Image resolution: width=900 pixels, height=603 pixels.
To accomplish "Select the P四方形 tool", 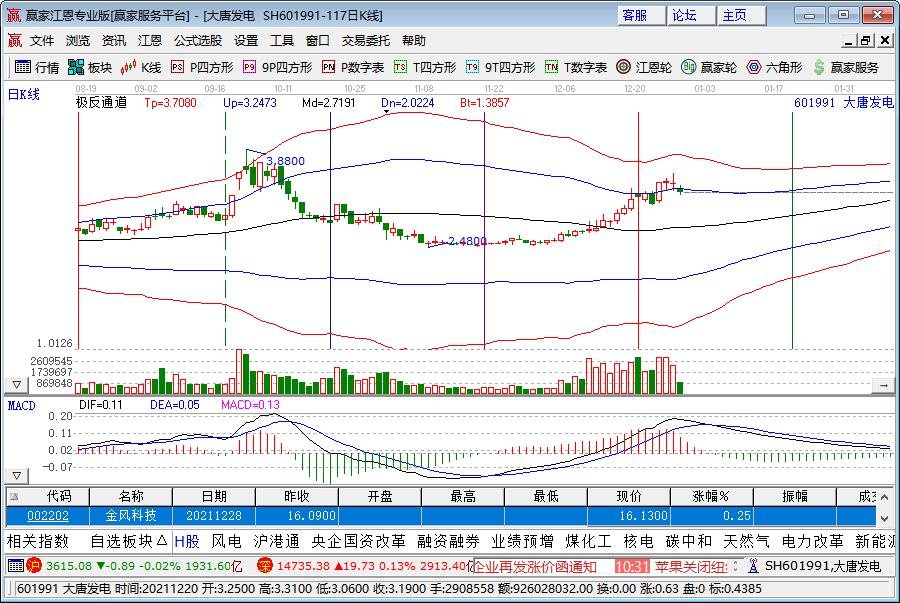I will [x=202, y=68].
